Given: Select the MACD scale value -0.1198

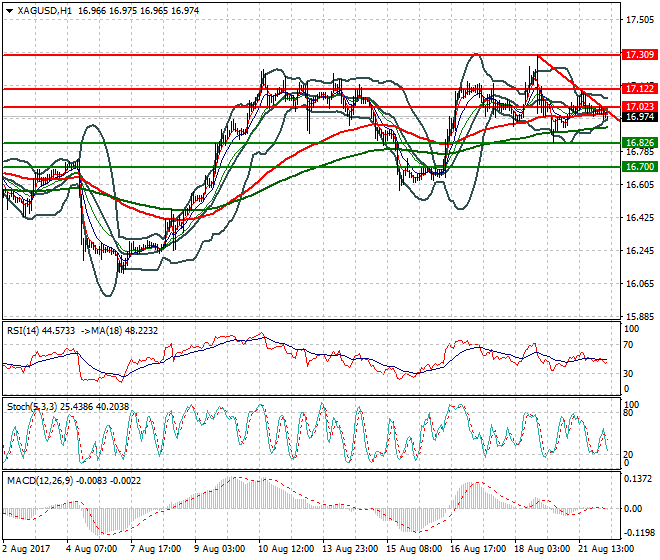Looking at the screenshot, I should (638, 533).
